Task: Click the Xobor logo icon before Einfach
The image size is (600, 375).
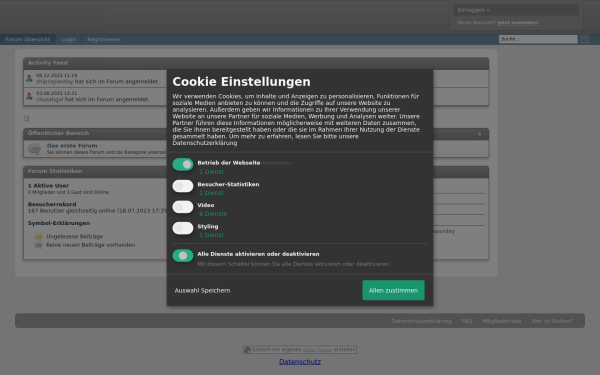Action: 248,350
